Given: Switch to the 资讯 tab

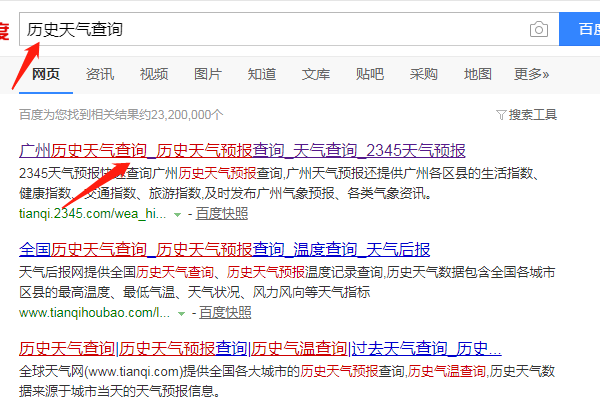Looking at the screenshot, I should click(x=100, y=74).
